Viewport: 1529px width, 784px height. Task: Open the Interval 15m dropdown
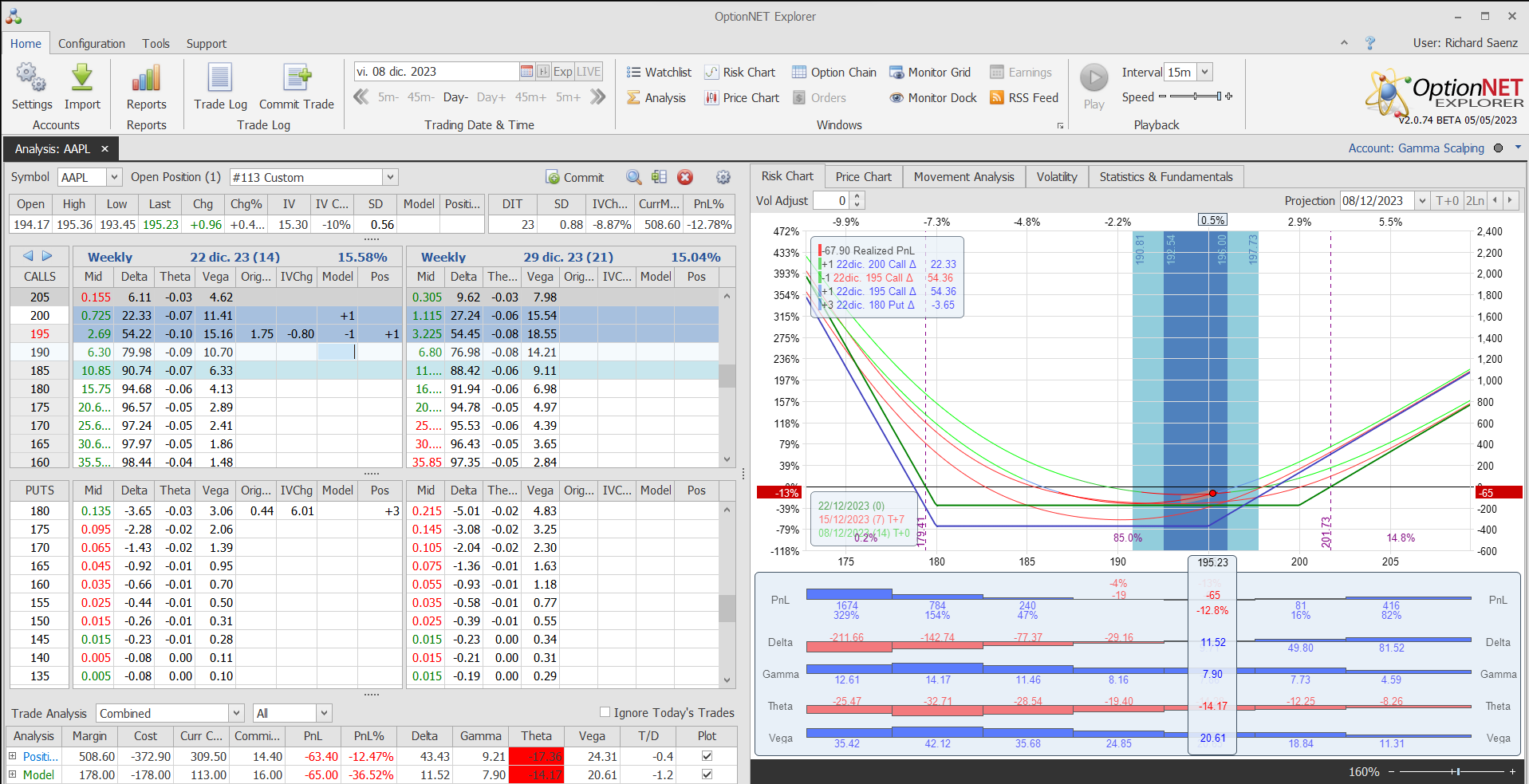pyautogui.click(x=1205, y=72)
